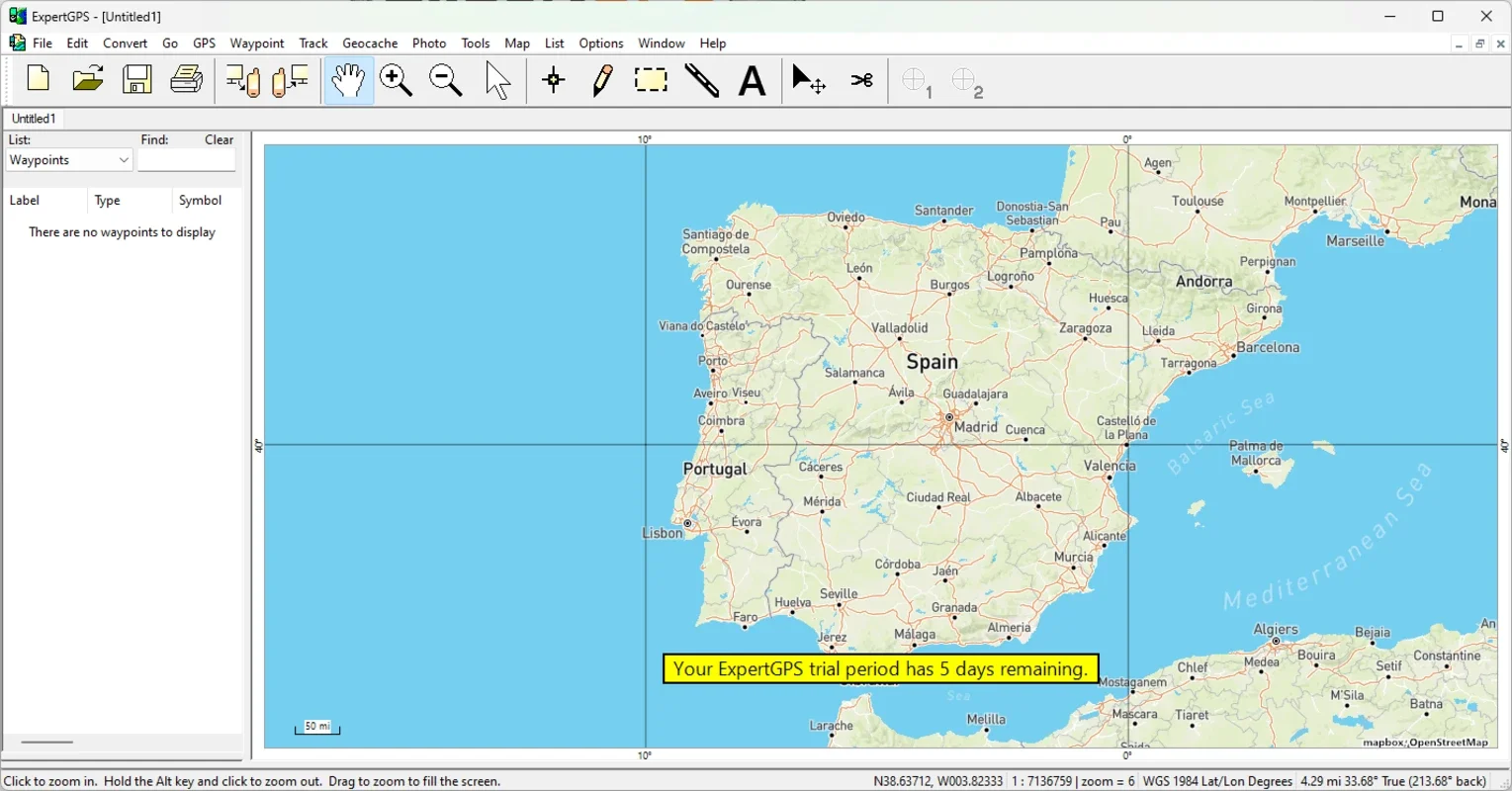Click the calibration point 2 icon
Viewport: 1512px width, 791px height.
pyautogui.click(x=968, y=83)
